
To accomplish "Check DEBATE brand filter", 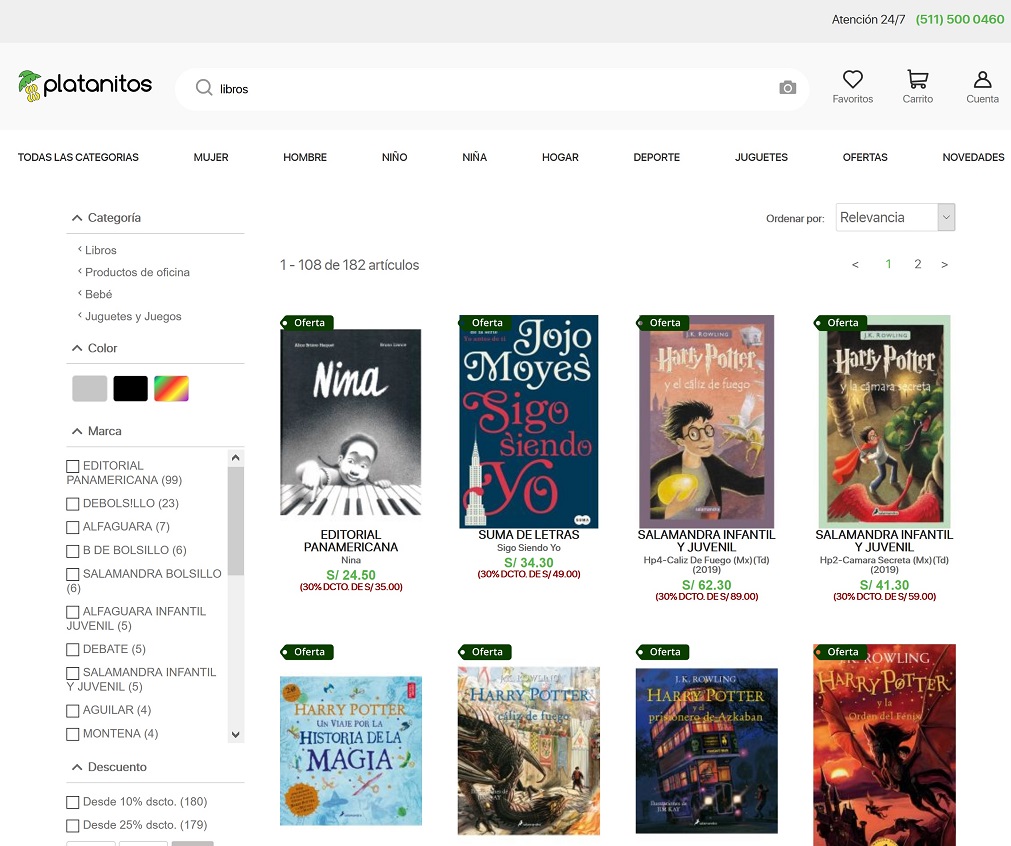I will (x=73, y=649).
